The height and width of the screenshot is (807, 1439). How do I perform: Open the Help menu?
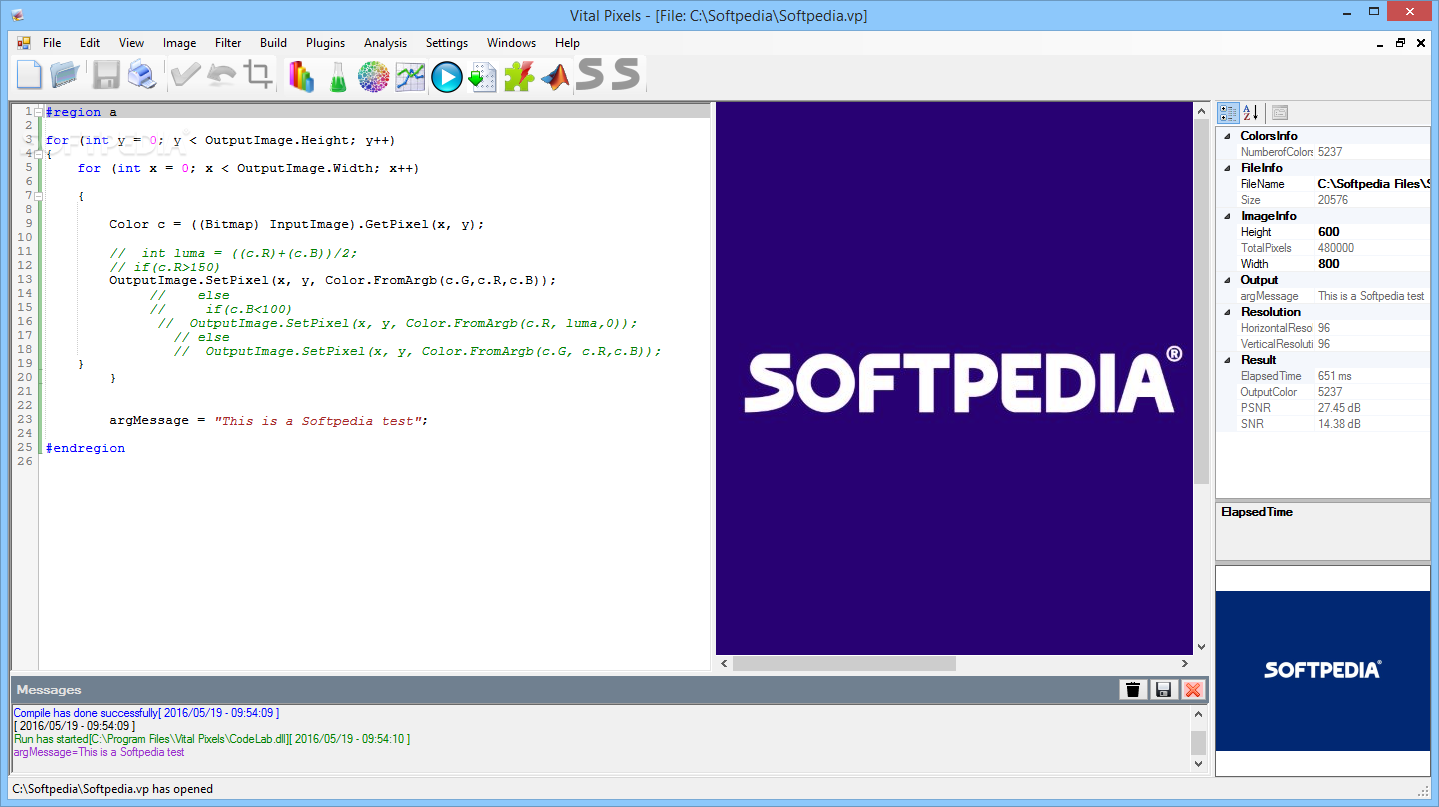[x=567, y=43]
